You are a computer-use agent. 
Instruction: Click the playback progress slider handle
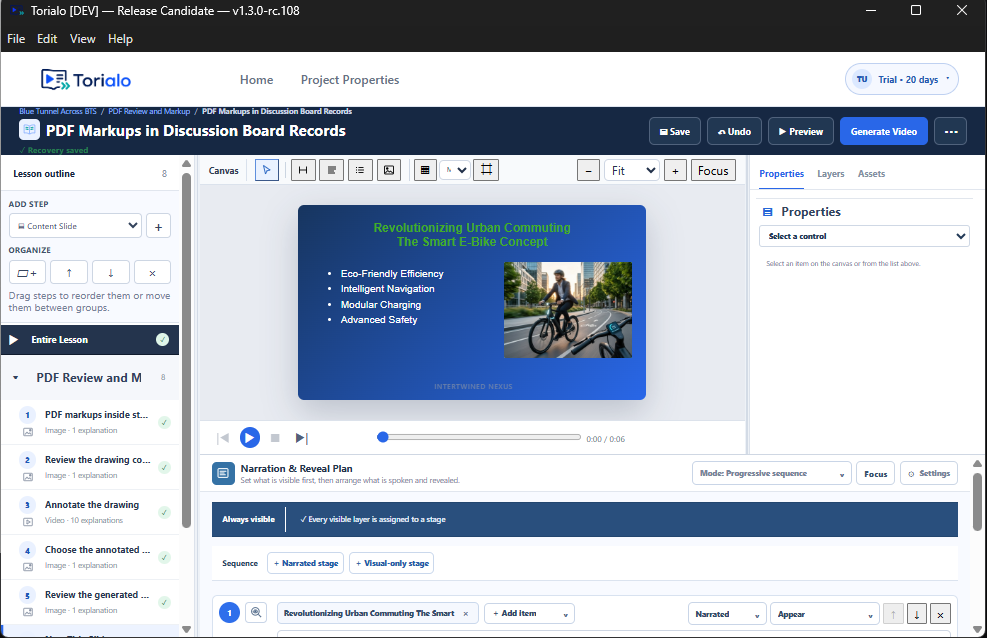coord(382,437)
